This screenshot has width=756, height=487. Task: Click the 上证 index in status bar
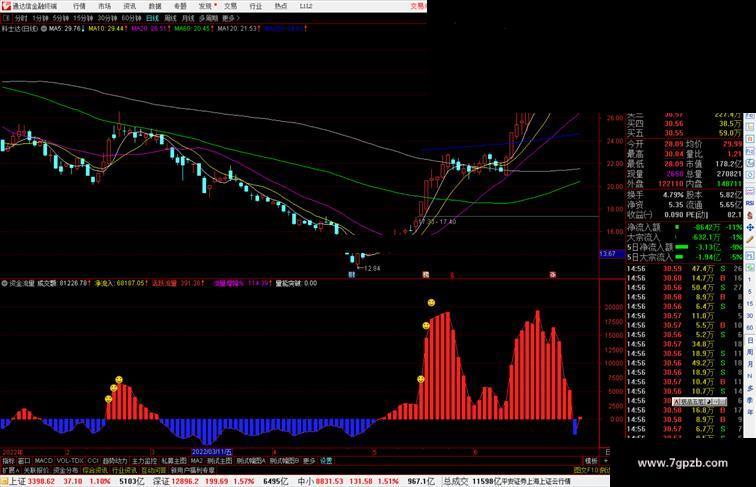point(18,482)
